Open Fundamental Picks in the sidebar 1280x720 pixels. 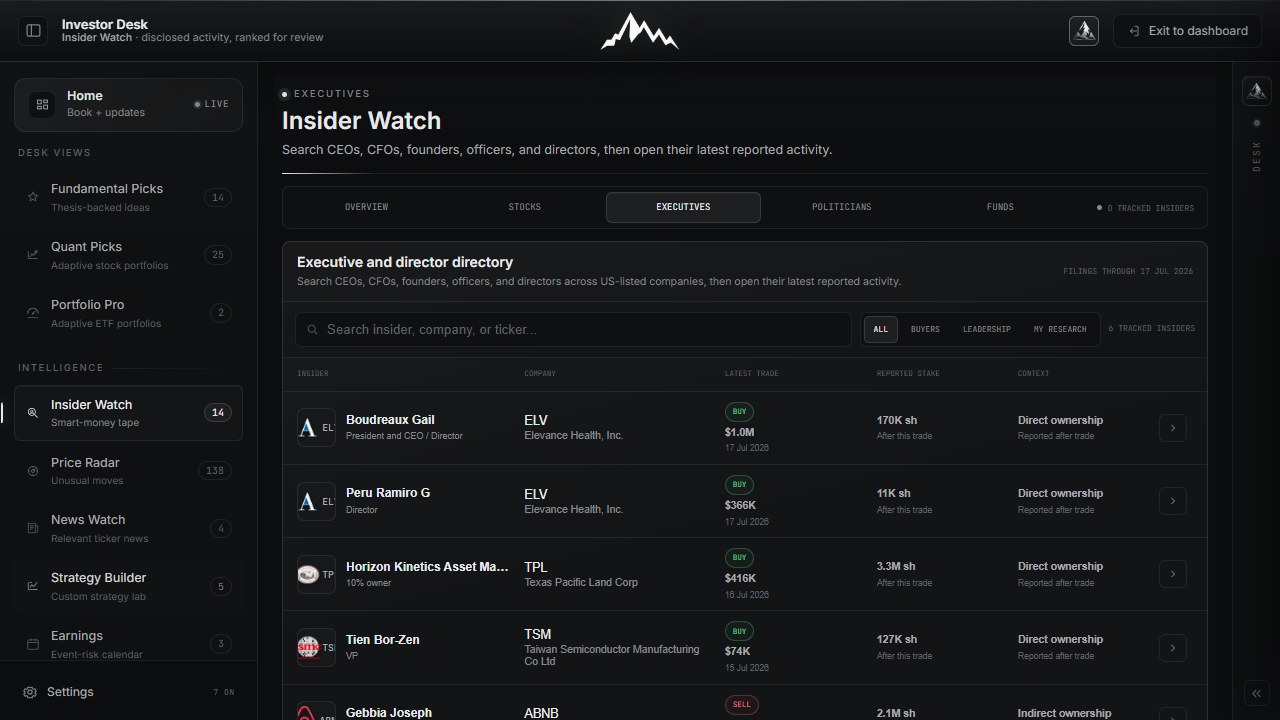[128, 198]
